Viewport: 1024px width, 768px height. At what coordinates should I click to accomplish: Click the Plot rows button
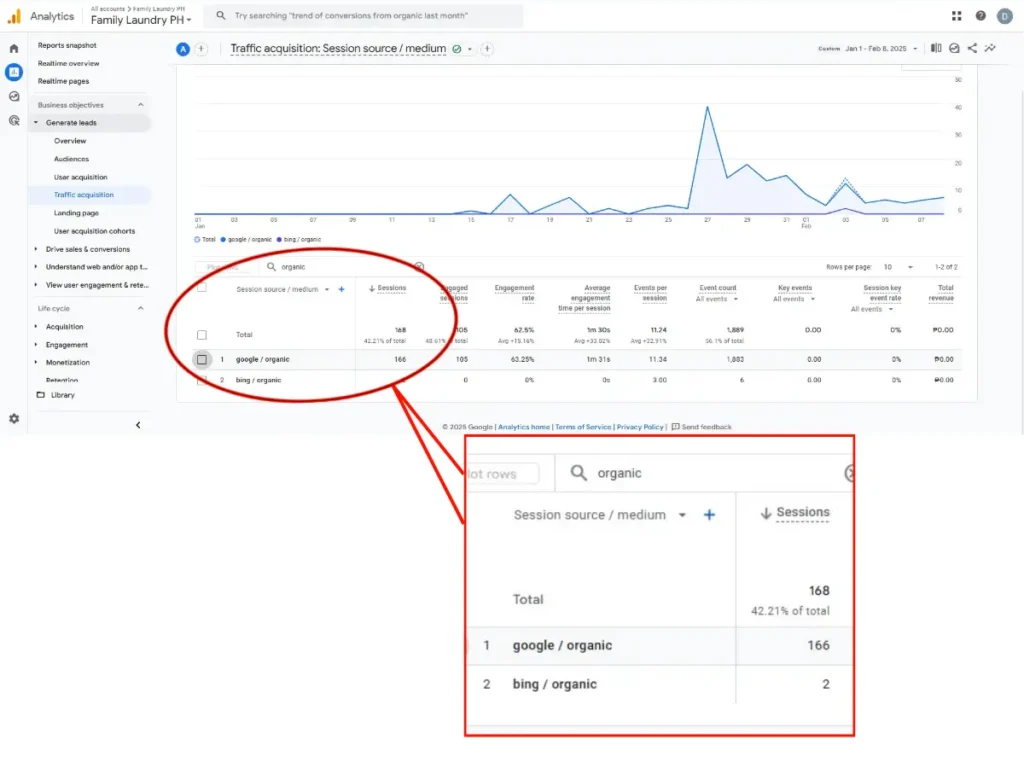click(x=221, y=266)
